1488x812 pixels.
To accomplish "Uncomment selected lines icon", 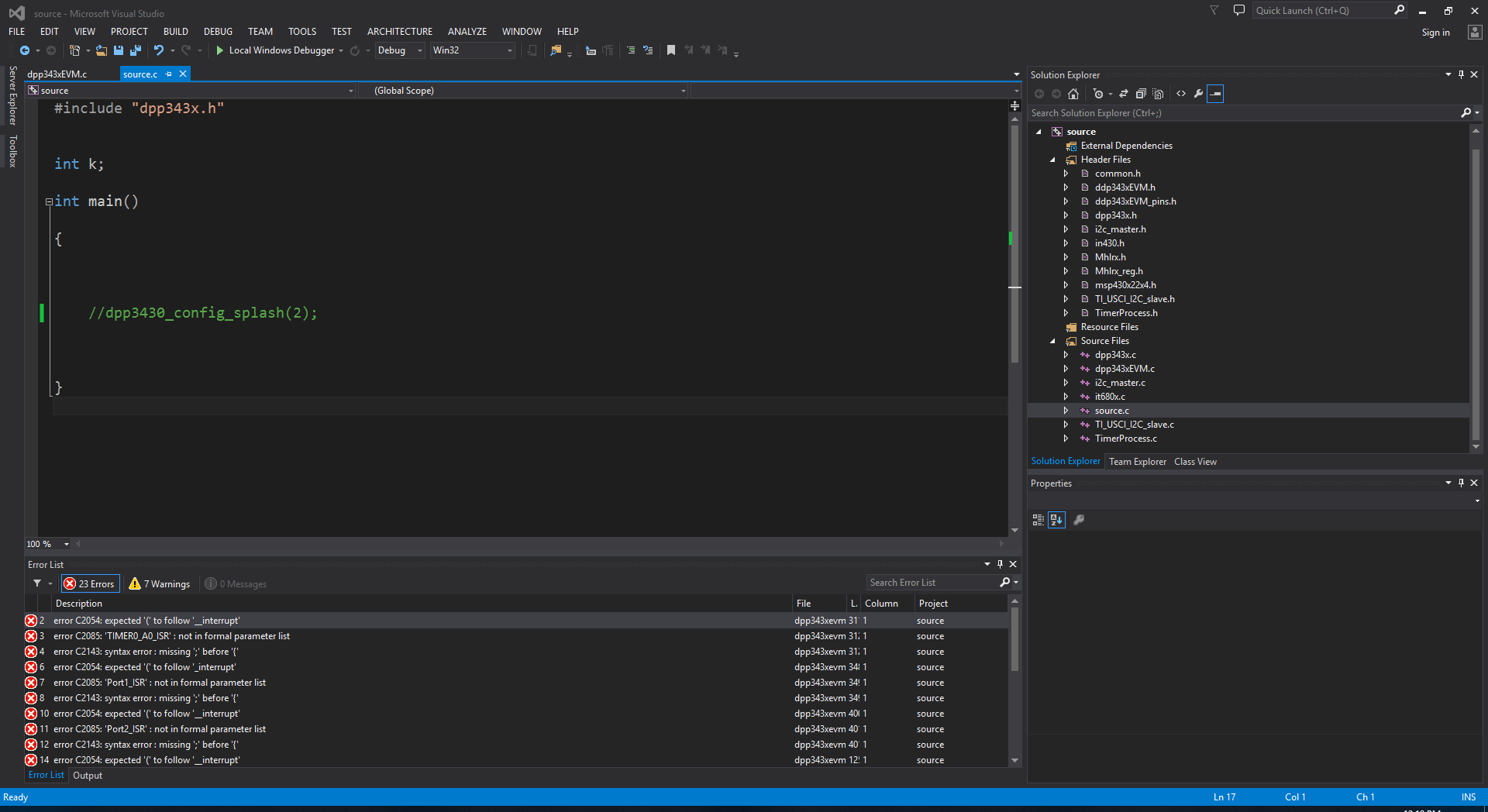I will [648, 50].
